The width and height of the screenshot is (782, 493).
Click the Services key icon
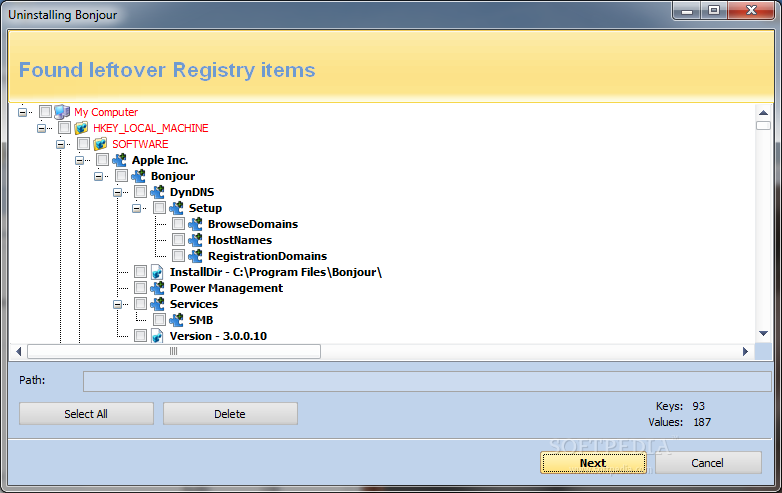[157, 304]
